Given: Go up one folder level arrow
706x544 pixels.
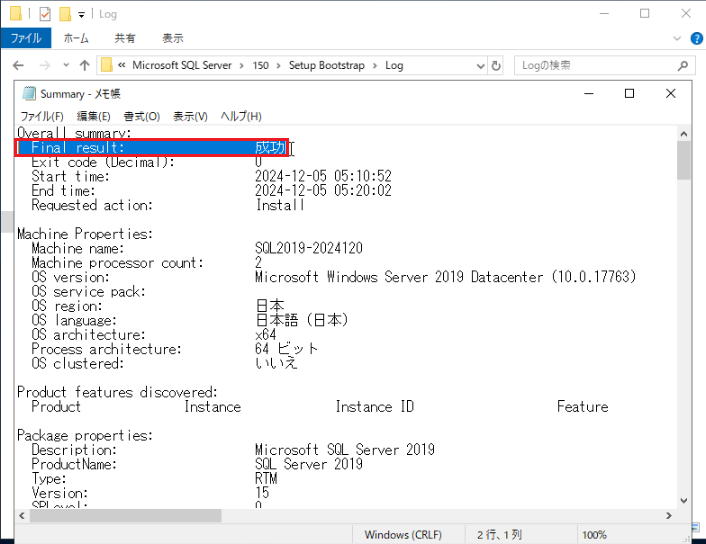Looking at the screenshot, I should click(84, 66).
